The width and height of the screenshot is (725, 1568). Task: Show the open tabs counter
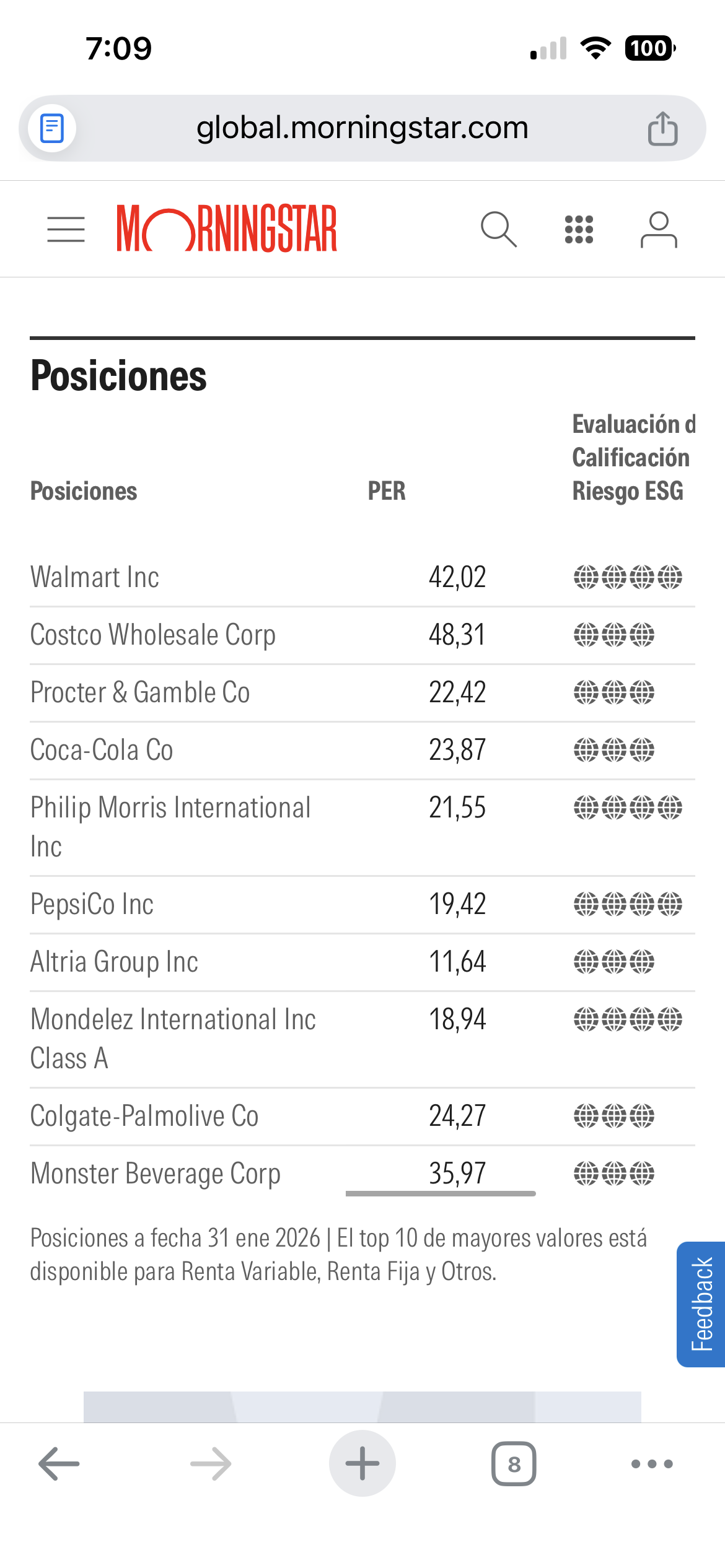[x=514, y=1464]
